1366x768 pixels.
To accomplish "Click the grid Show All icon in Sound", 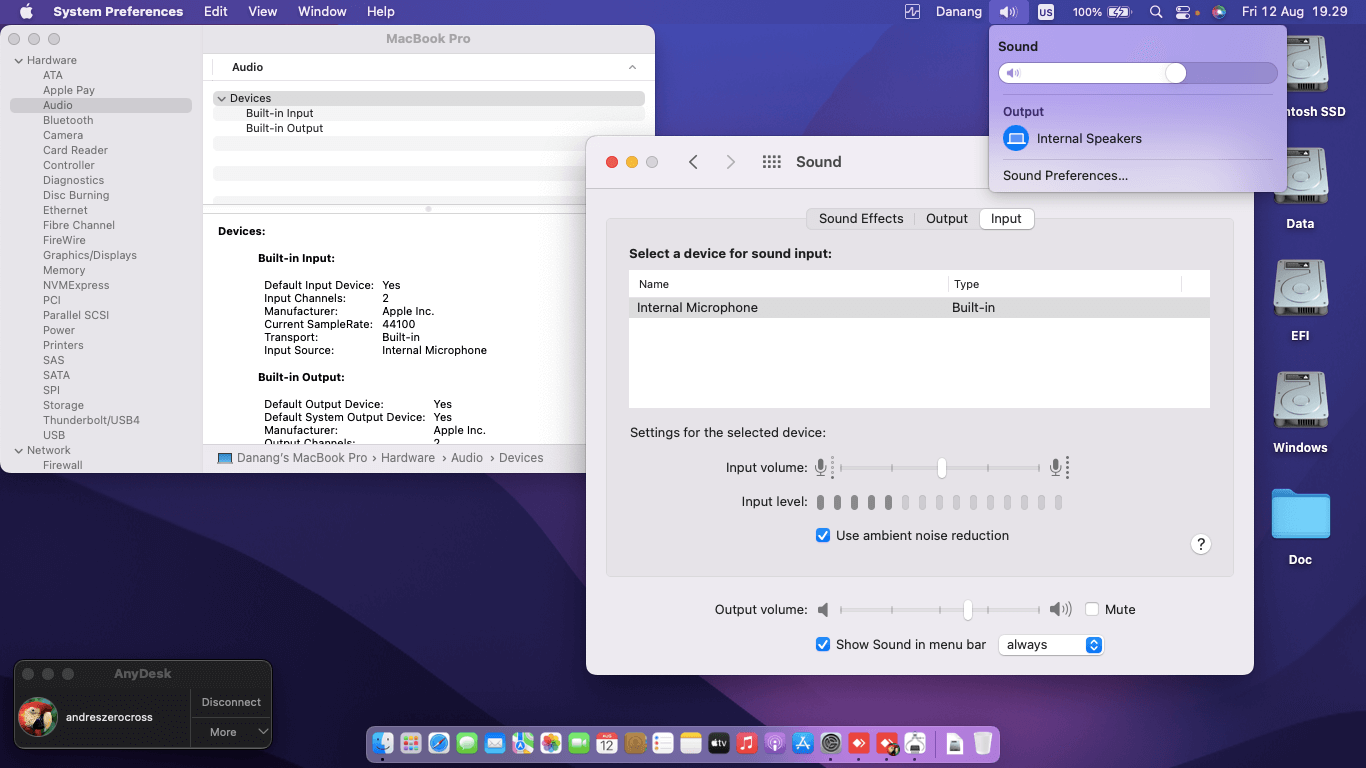I will coord(771,162).
